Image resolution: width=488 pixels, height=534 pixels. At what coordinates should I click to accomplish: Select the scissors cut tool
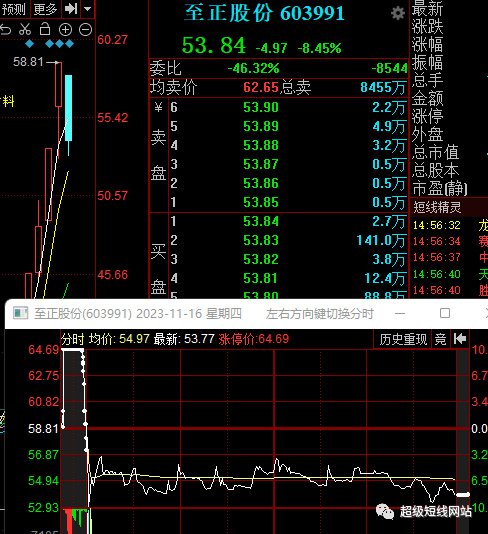[x=25, y=30]
